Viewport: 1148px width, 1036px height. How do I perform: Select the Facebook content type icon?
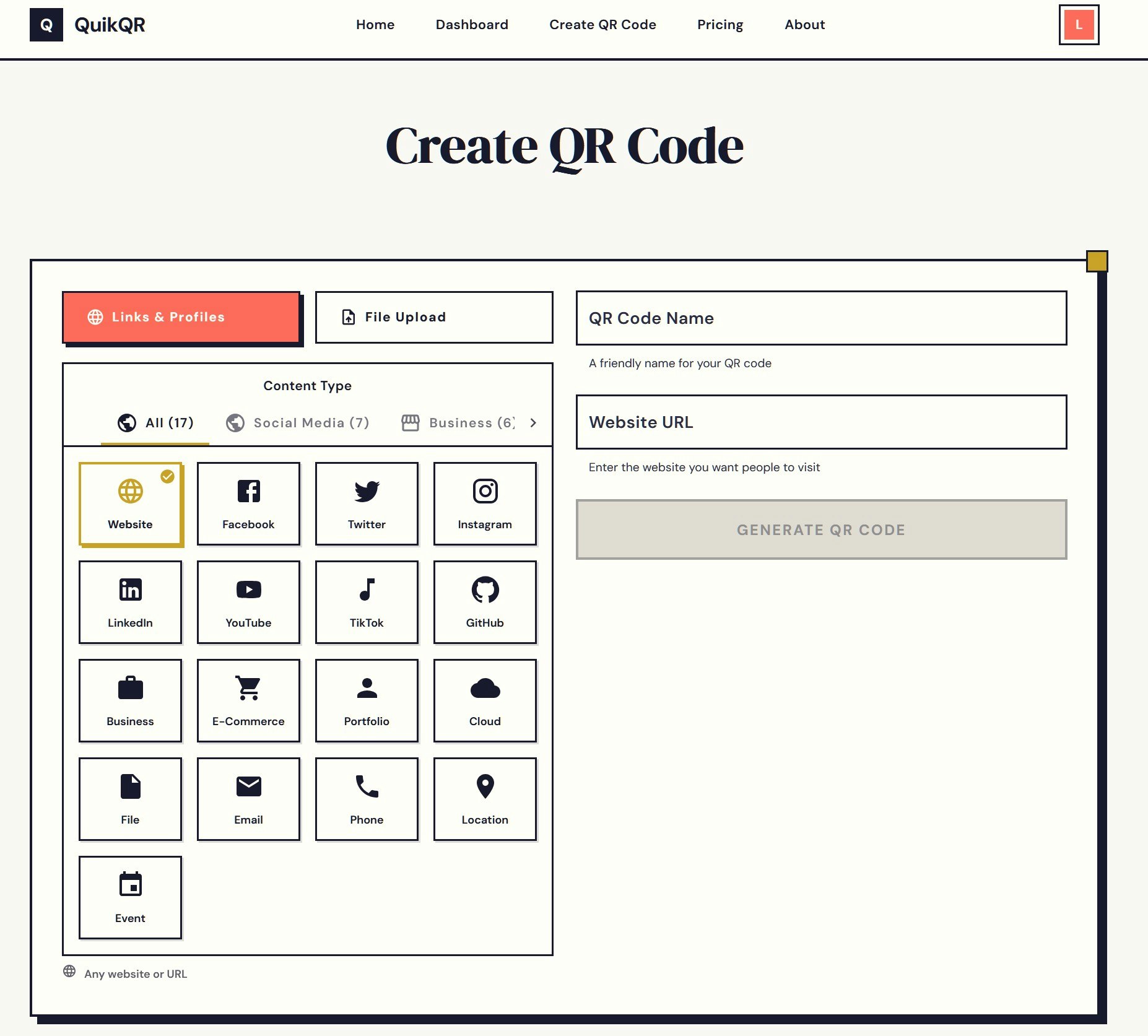[x=248, y=503]
